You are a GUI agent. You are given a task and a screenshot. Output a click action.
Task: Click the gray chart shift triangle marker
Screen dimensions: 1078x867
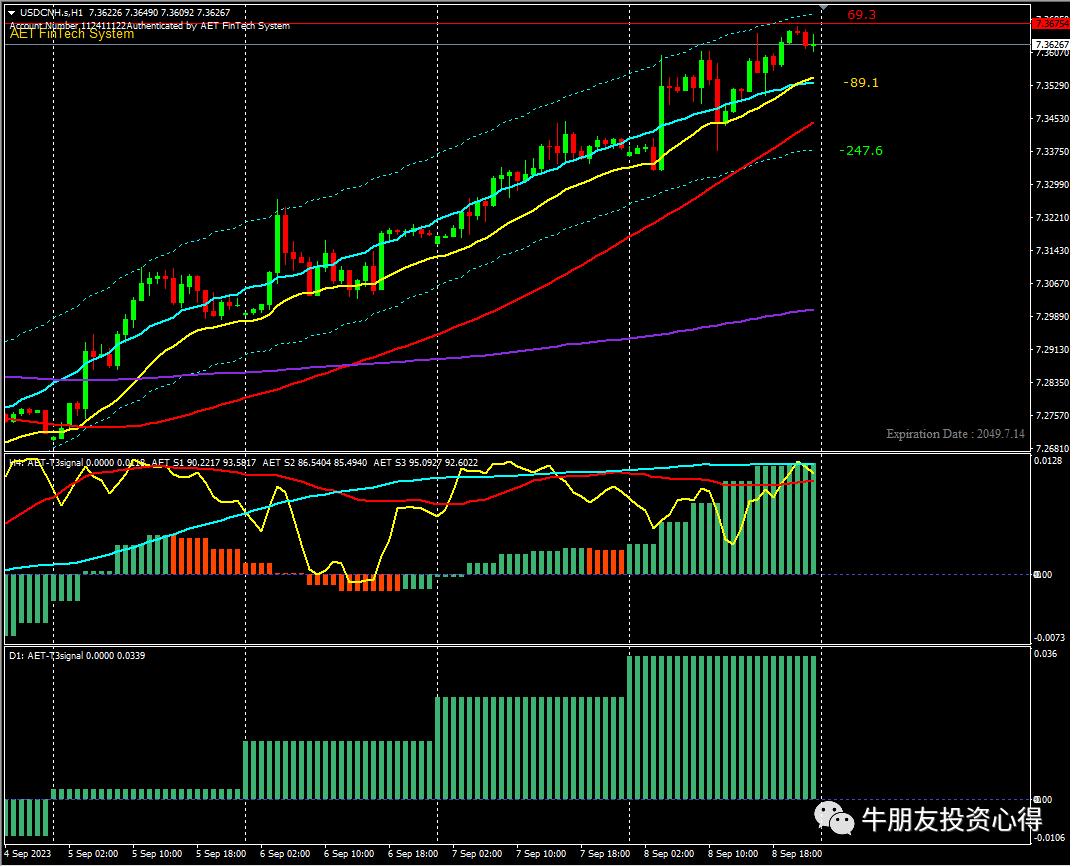pos(823,7)
